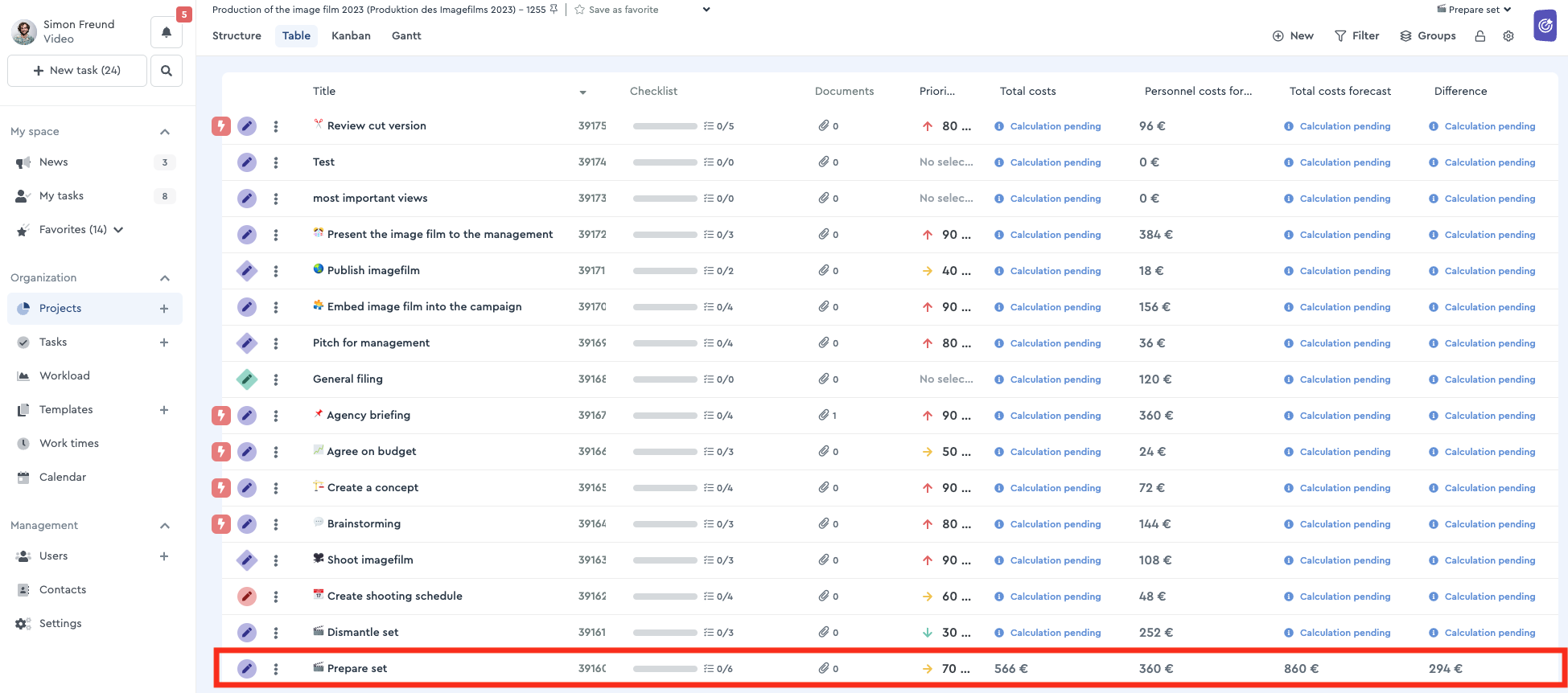The image size is (1568, 693).
Task: Click checklist progress bar for Review cut version
Action: [665, 126]
